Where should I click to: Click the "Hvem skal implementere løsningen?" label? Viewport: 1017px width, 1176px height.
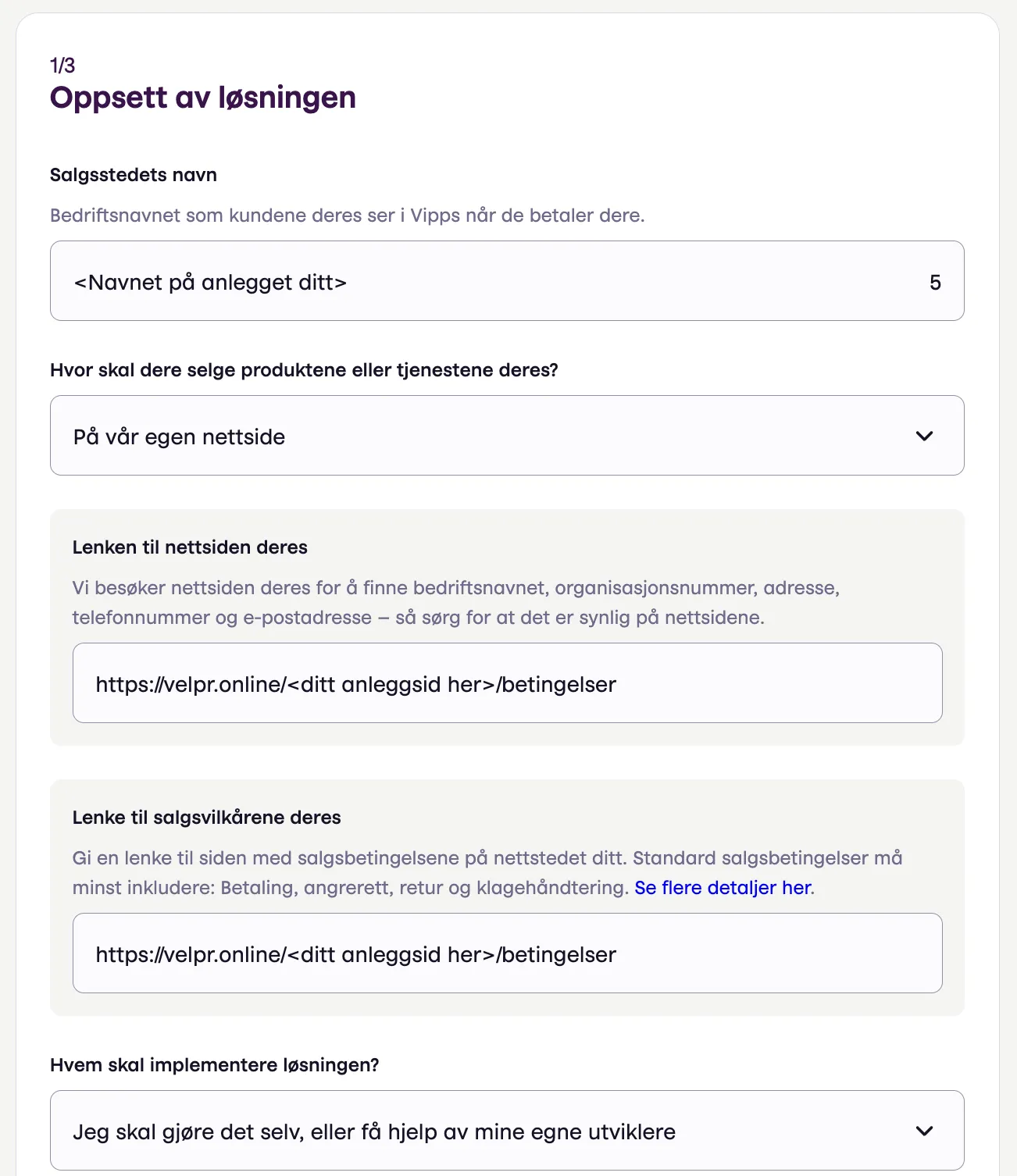click(214, 1064)
